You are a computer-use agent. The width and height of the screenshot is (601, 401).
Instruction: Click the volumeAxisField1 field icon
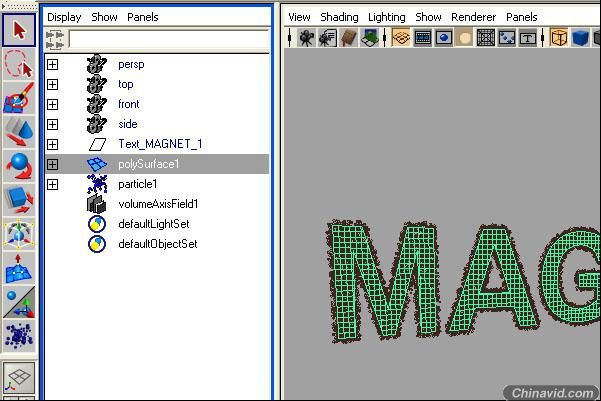[x=96, y=204]
